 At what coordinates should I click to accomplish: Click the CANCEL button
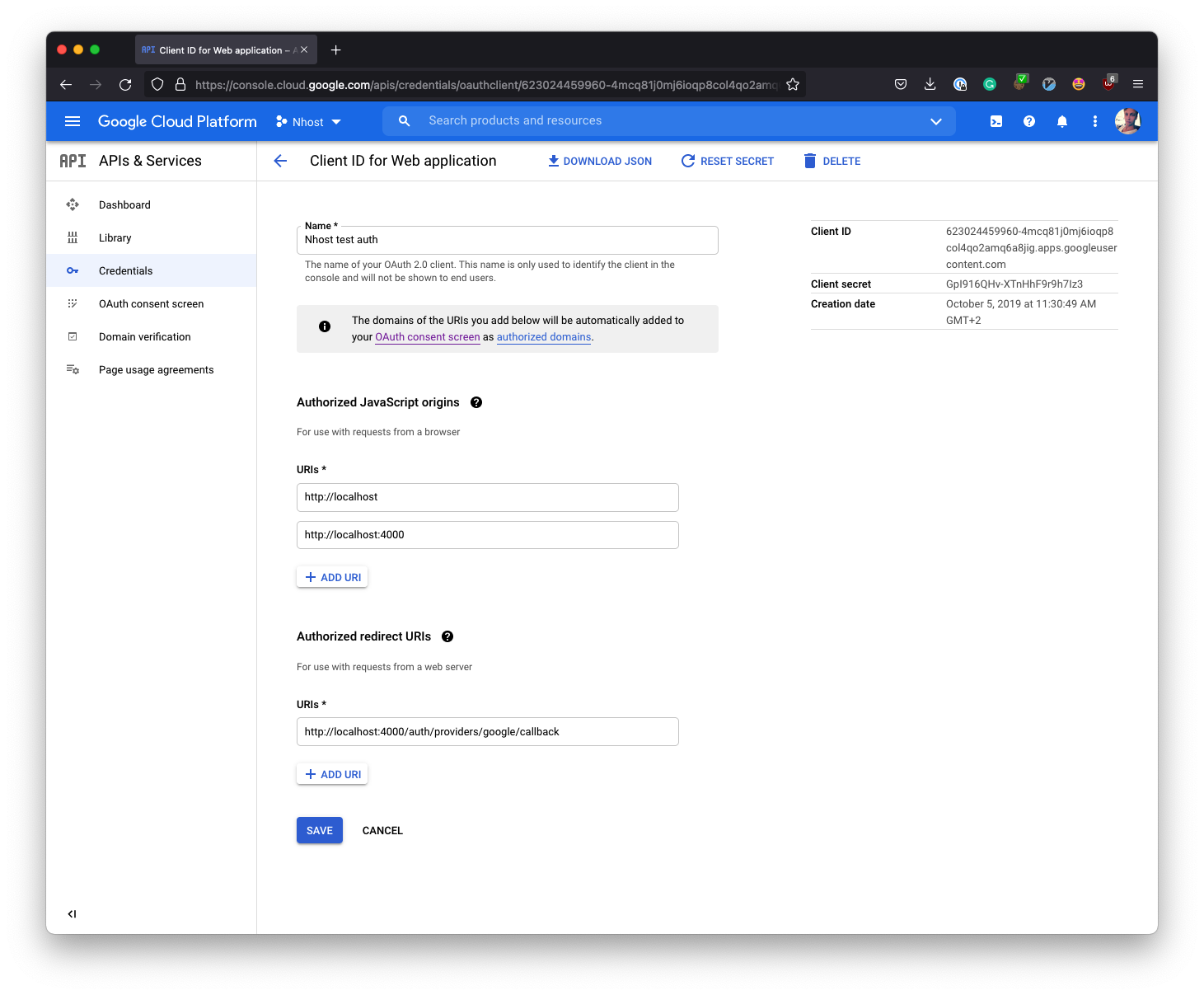[x=382, y=830]
